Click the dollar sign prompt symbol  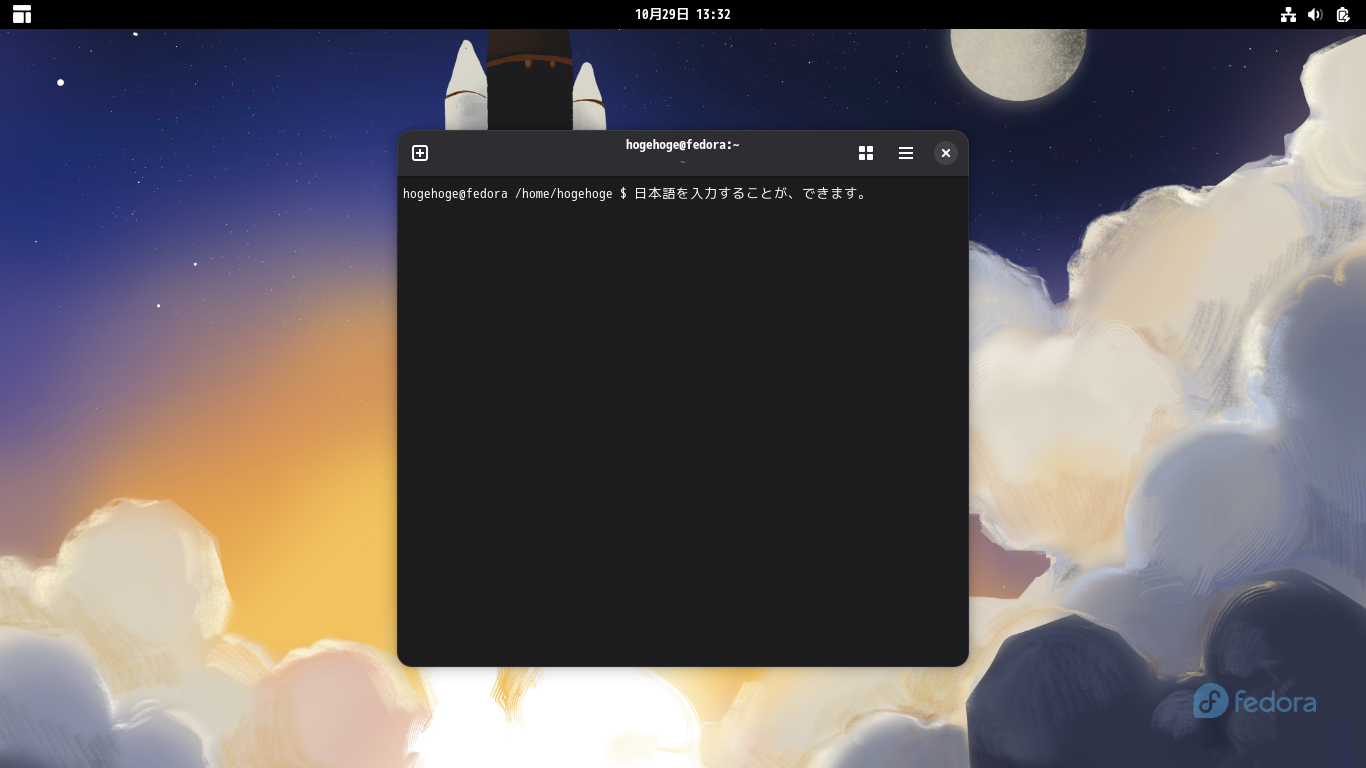click(620, 194)
